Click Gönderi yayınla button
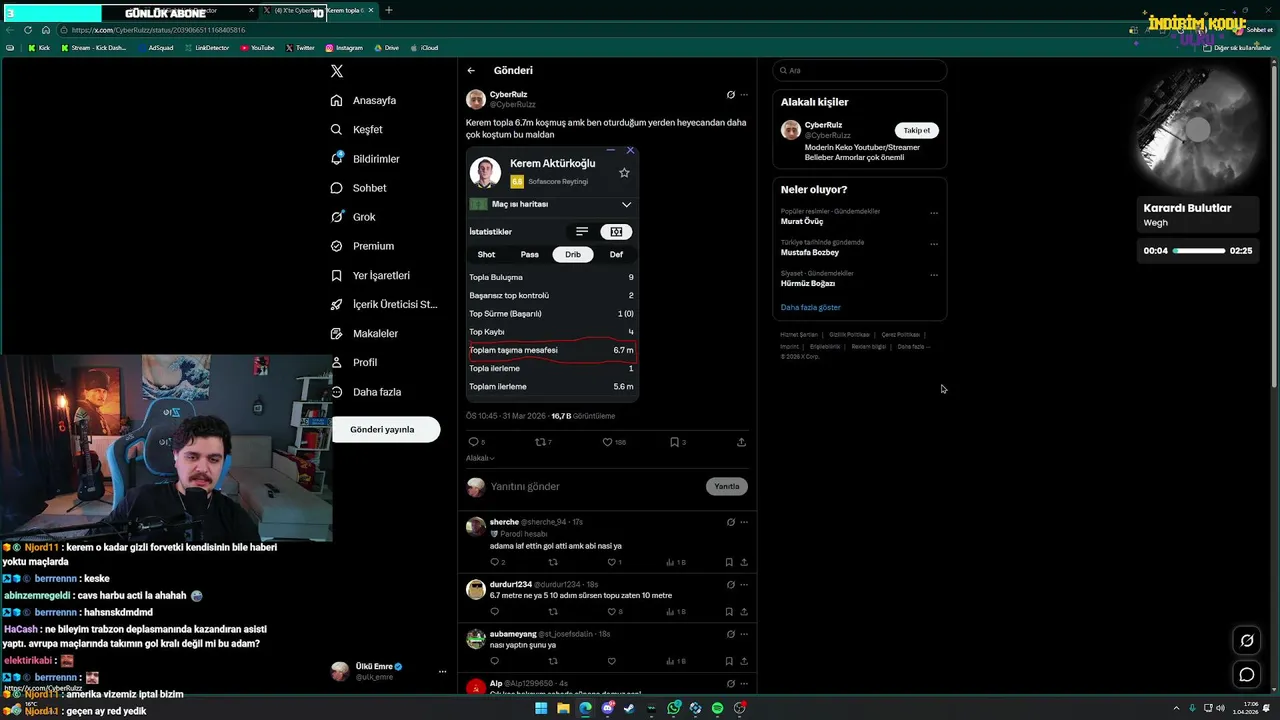The width and height of the screenshot is (1280, 720). (x=382, y=429)
